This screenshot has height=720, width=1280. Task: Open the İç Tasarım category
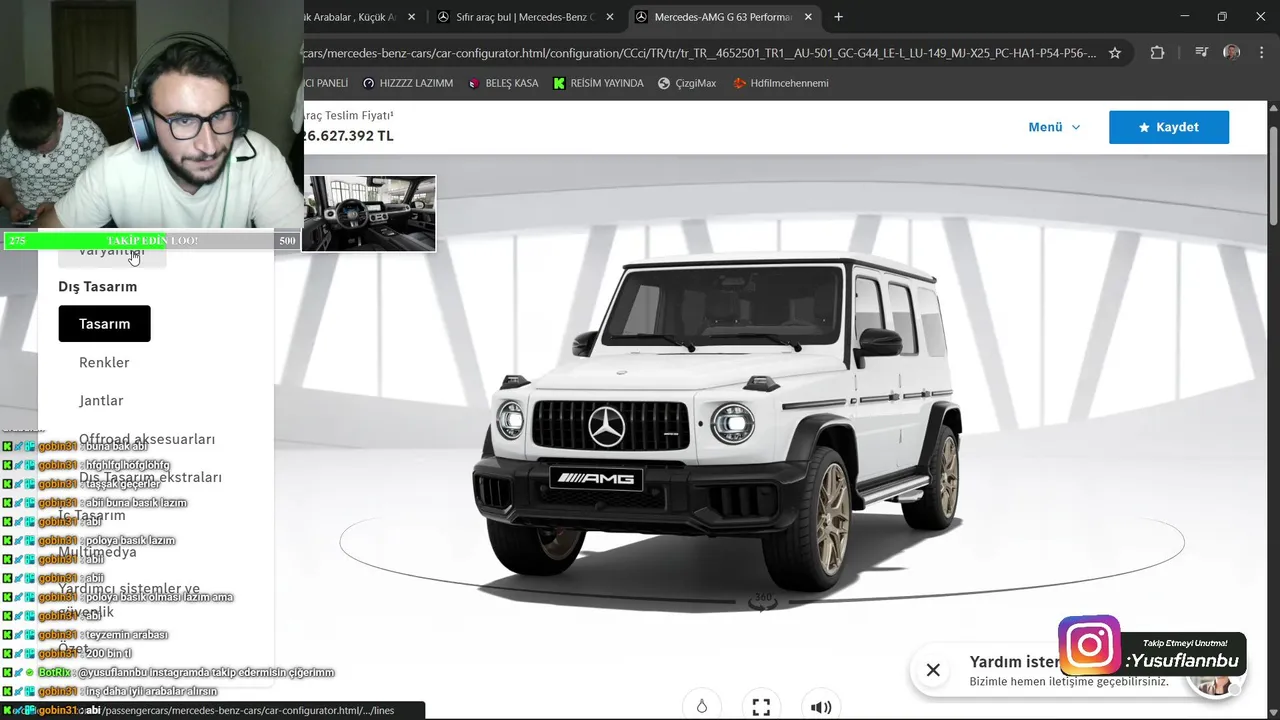[92, 515]
